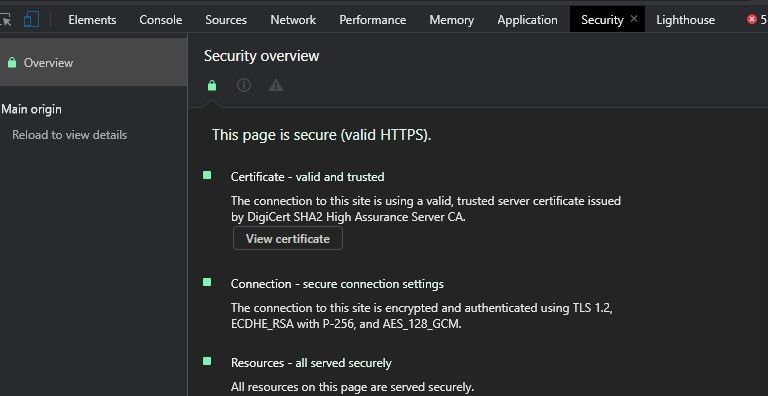Image resolution: width=768 pixels, height=396 pixels.
Task: Click the green lock beside Overview
Action: point(12,63)
